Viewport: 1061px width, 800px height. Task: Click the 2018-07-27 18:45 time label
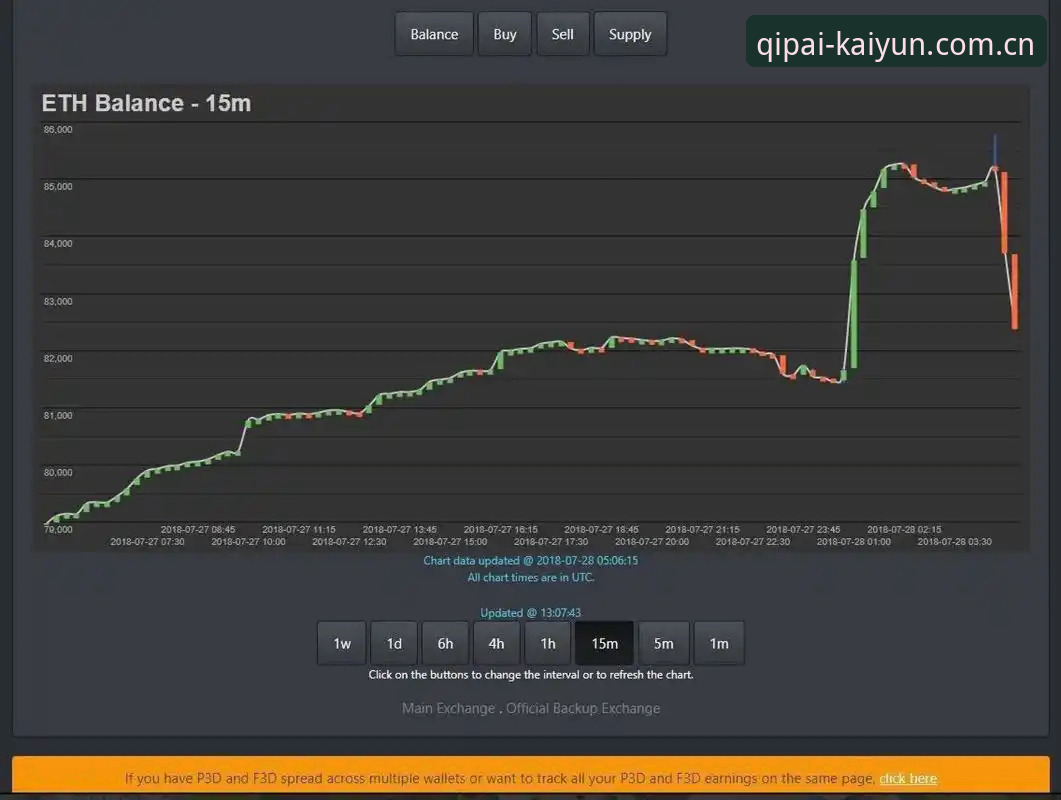click(602, 529)
